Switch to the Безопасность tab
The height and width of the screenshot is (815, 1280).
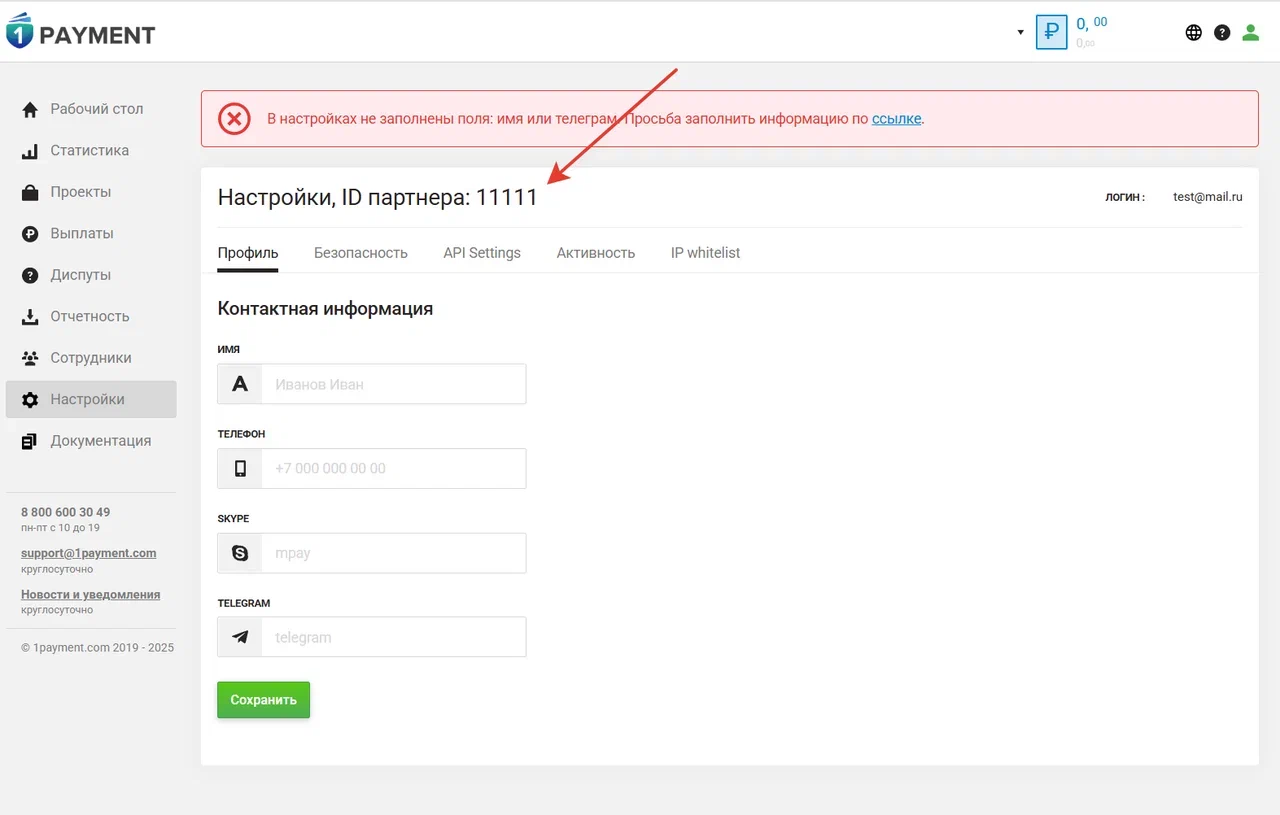tap(360, 253)
